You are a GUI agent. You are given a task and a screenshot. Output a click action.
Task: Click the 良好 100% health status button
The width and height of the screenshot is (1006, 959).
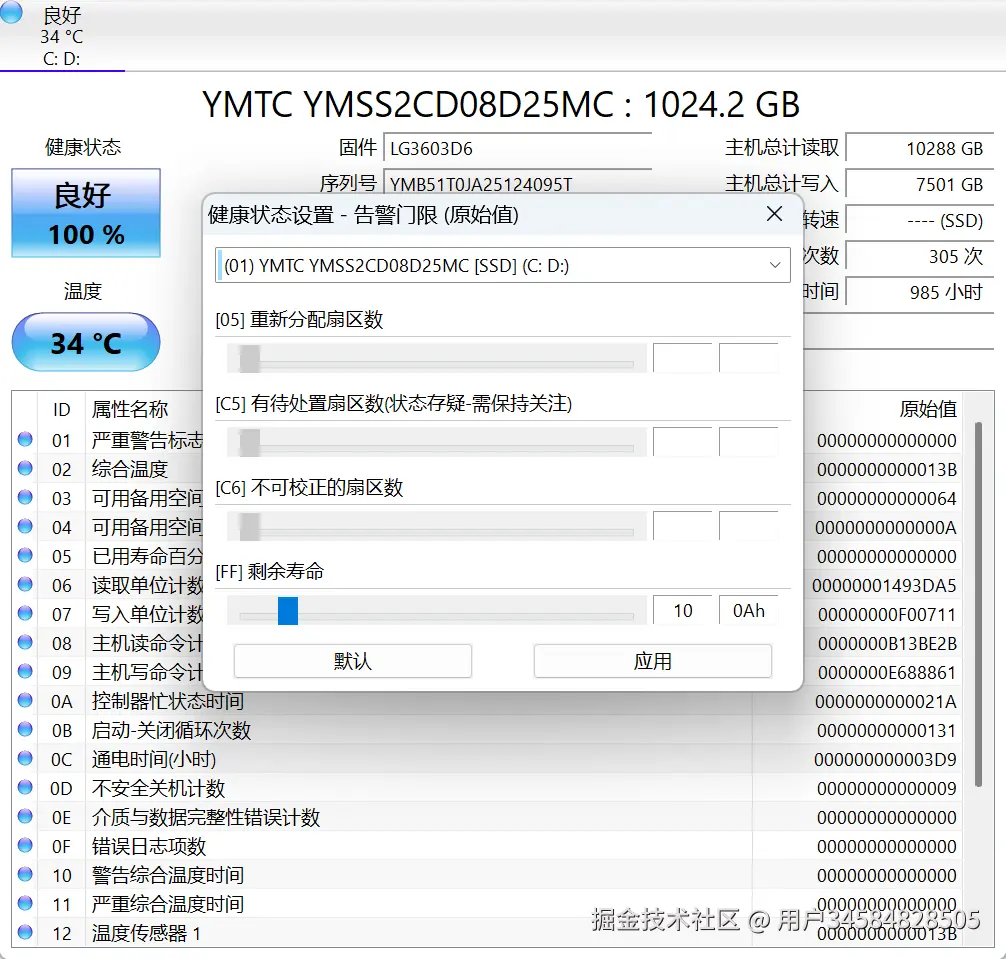tap(86, 213)
